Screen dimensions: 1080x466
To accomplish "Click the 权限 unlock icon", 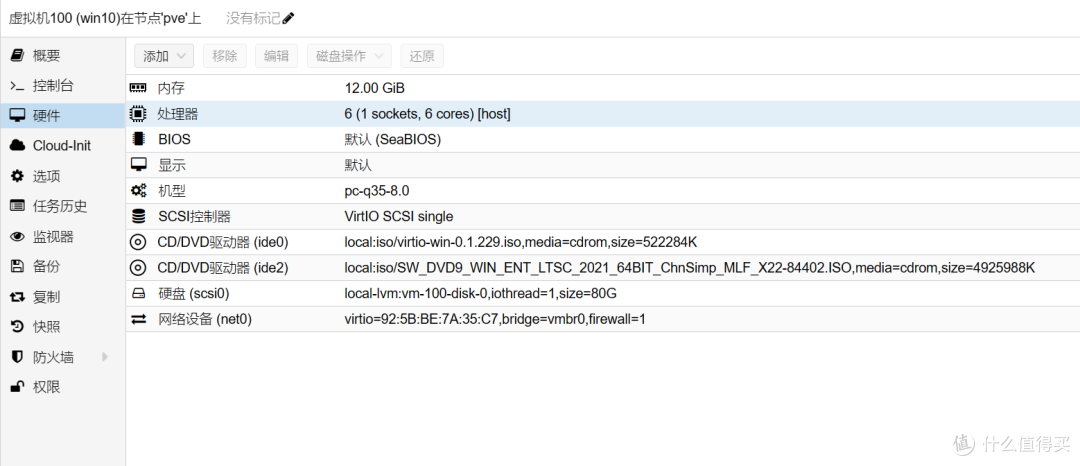I will click(x=17, y=387).
